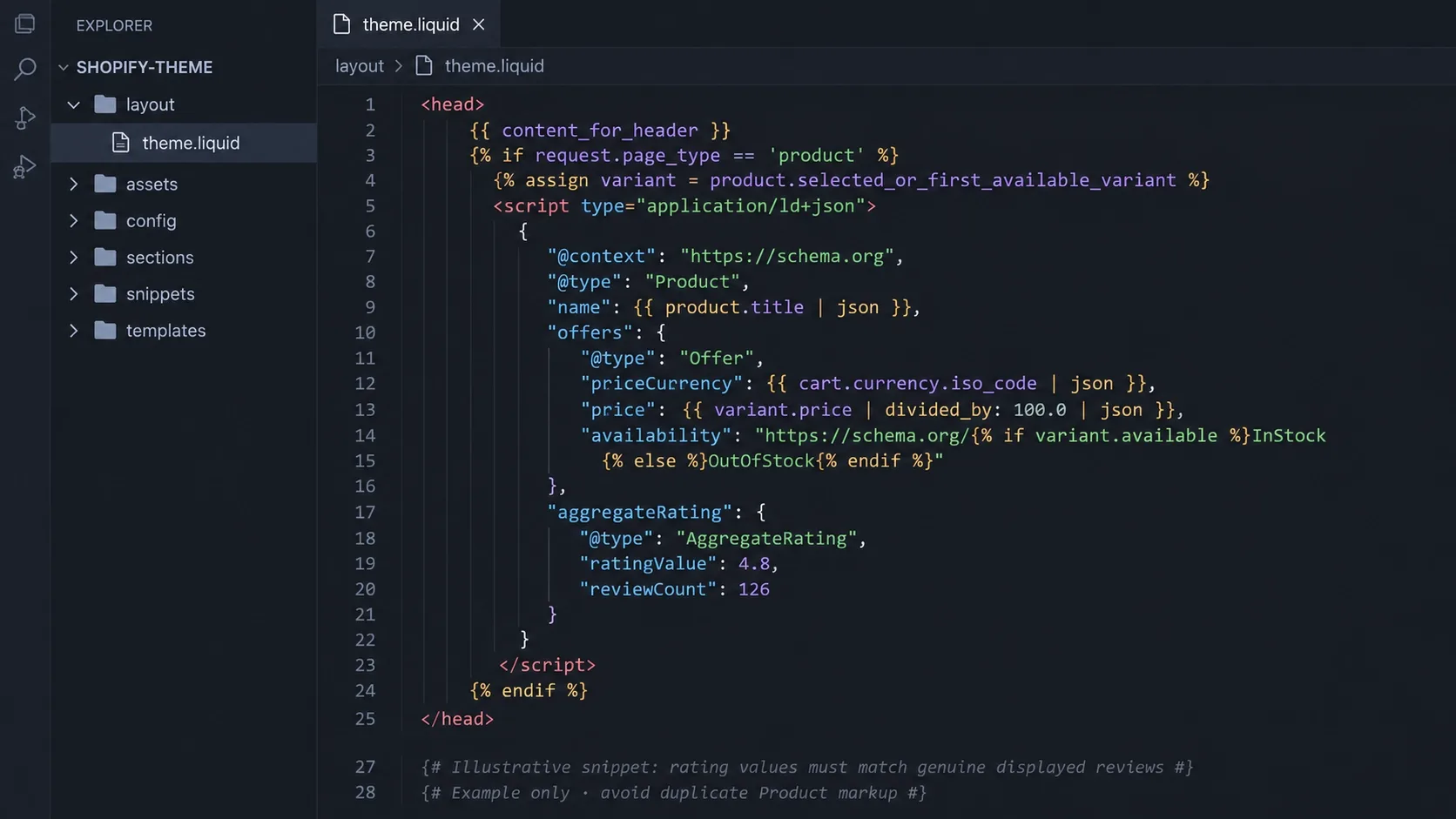Click the sections folder icon
1456x819 pixels.
pos(105,257)
